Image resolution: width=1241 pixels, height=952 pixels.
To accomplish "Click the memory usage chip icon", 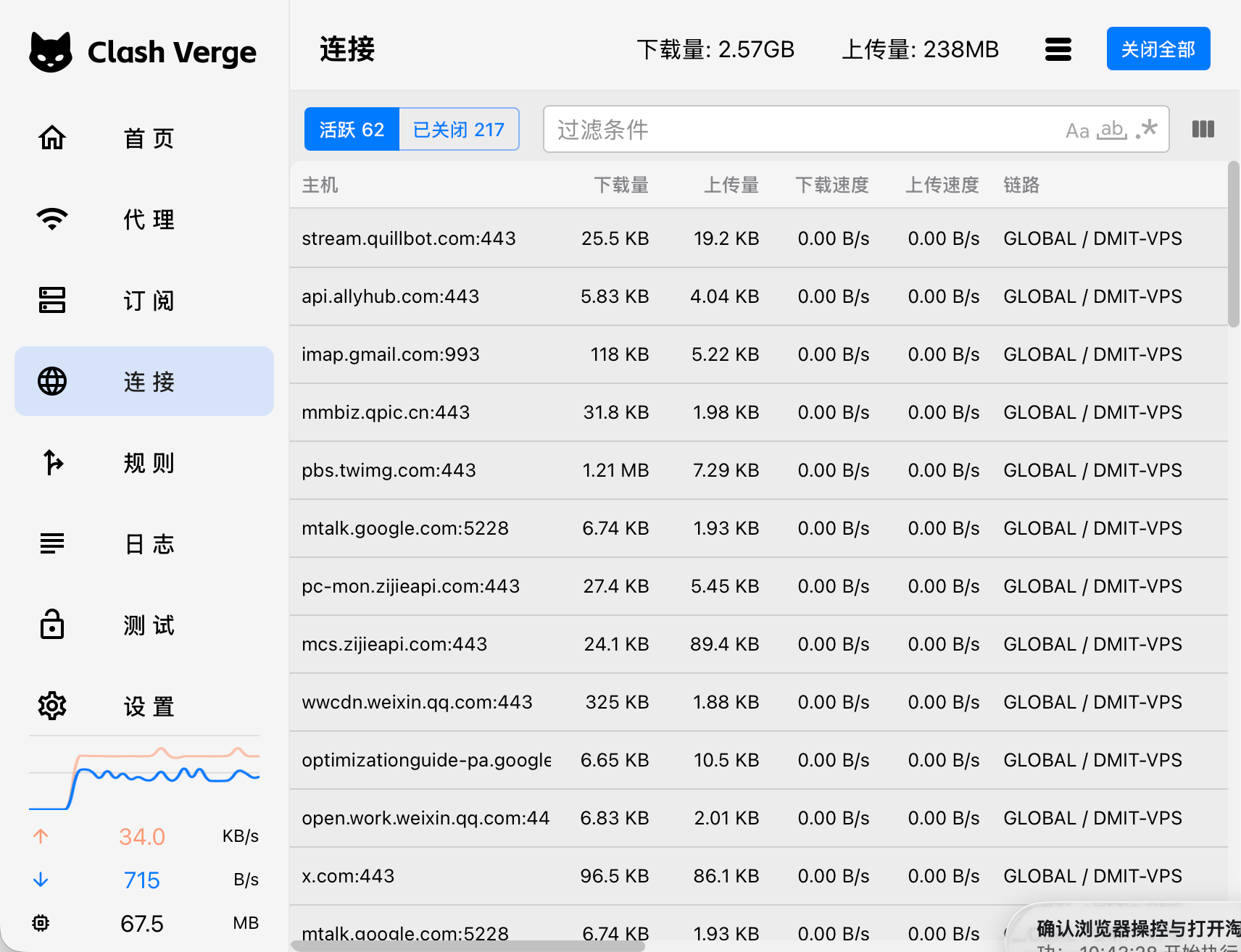I will tap(41, 923).
